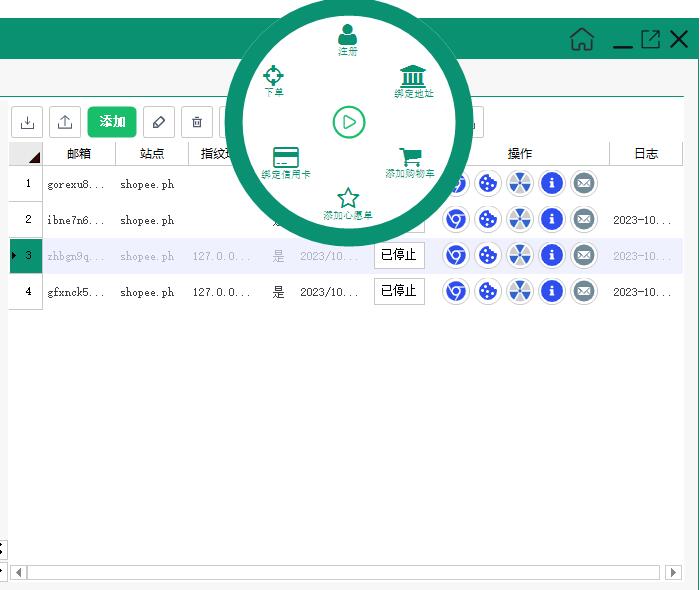The height and width of the screenshot is (590, 700).
Task: Click the select-all corner cell of the grid
Action: tap(26, 154)
